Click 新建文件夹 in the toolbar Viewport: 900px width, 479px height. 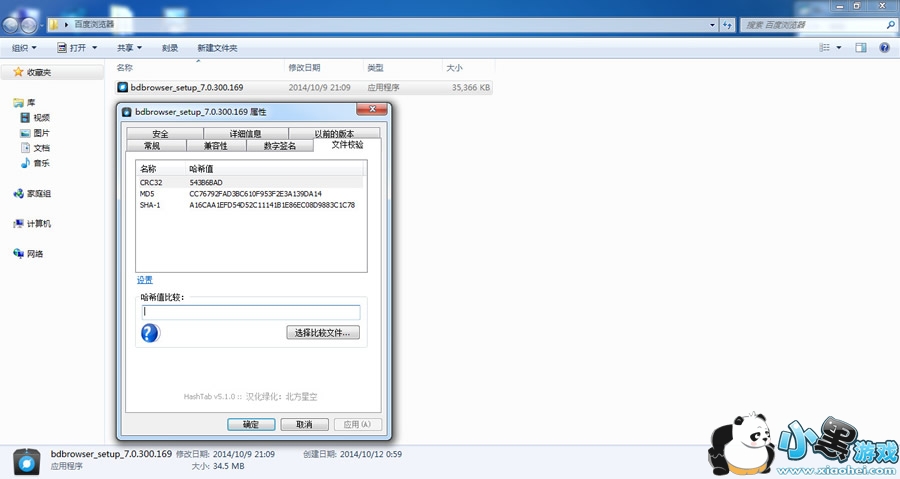click(218, 48)
